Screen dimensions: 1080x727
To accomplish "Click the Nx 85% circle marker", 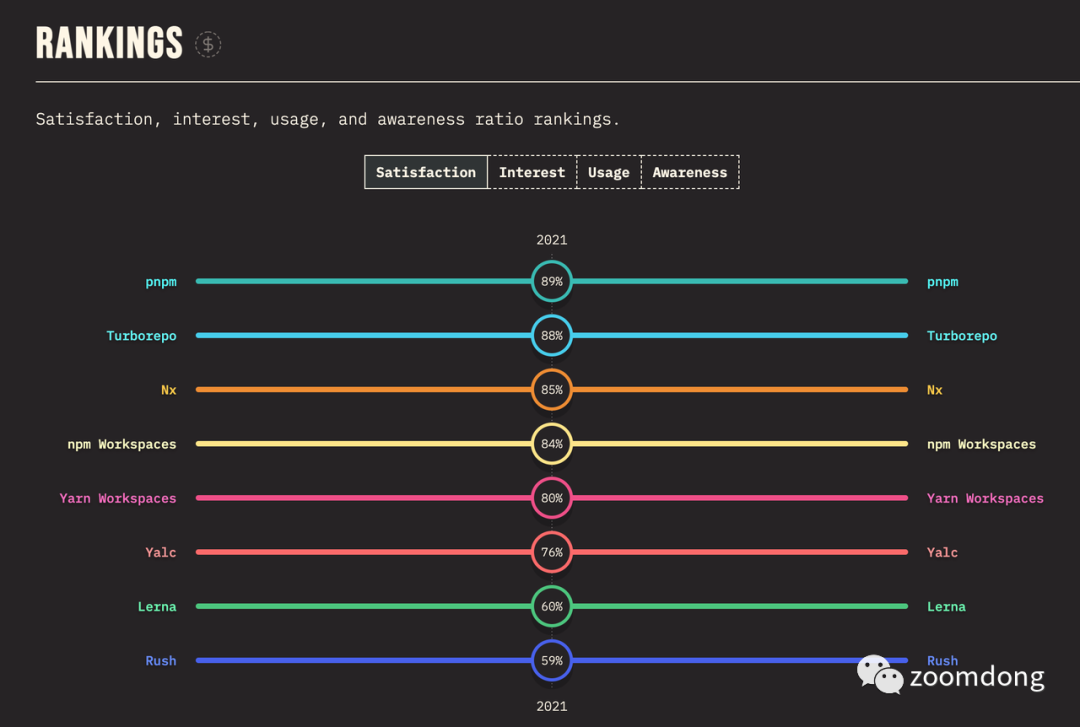I will (552, 389).
